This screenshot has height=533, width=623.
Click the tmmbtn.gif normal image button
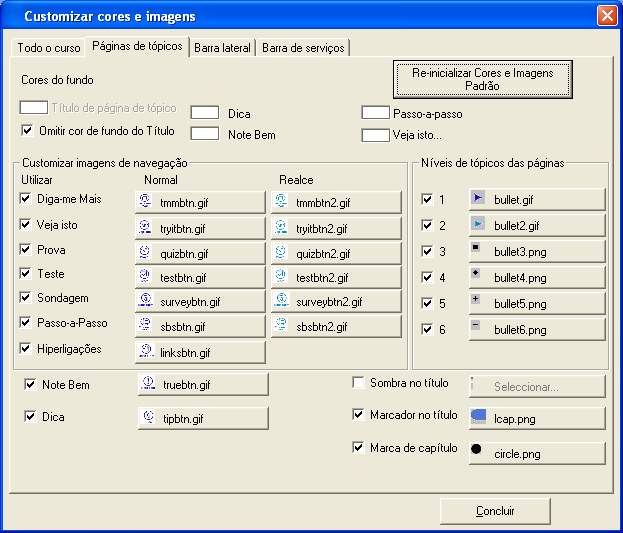click(200, 202)
